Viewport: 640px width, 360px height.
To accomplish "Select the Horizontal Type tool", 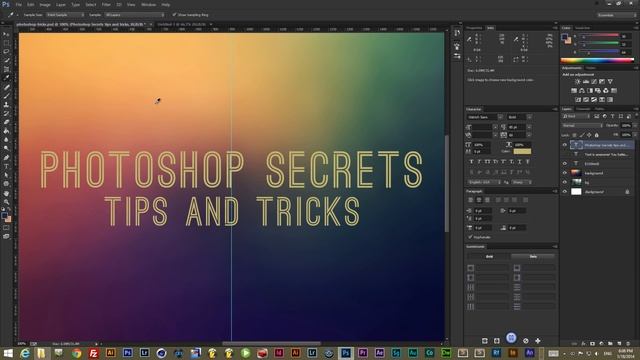I will click(6, 167).
